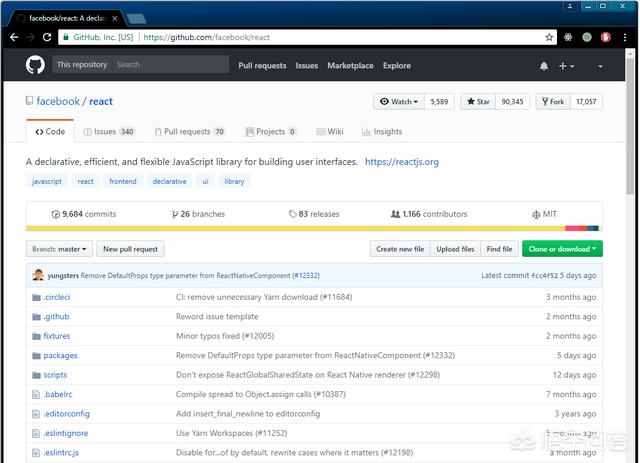Open Explore in top navigation
This screenshot has height=463, width=640.
397,65
